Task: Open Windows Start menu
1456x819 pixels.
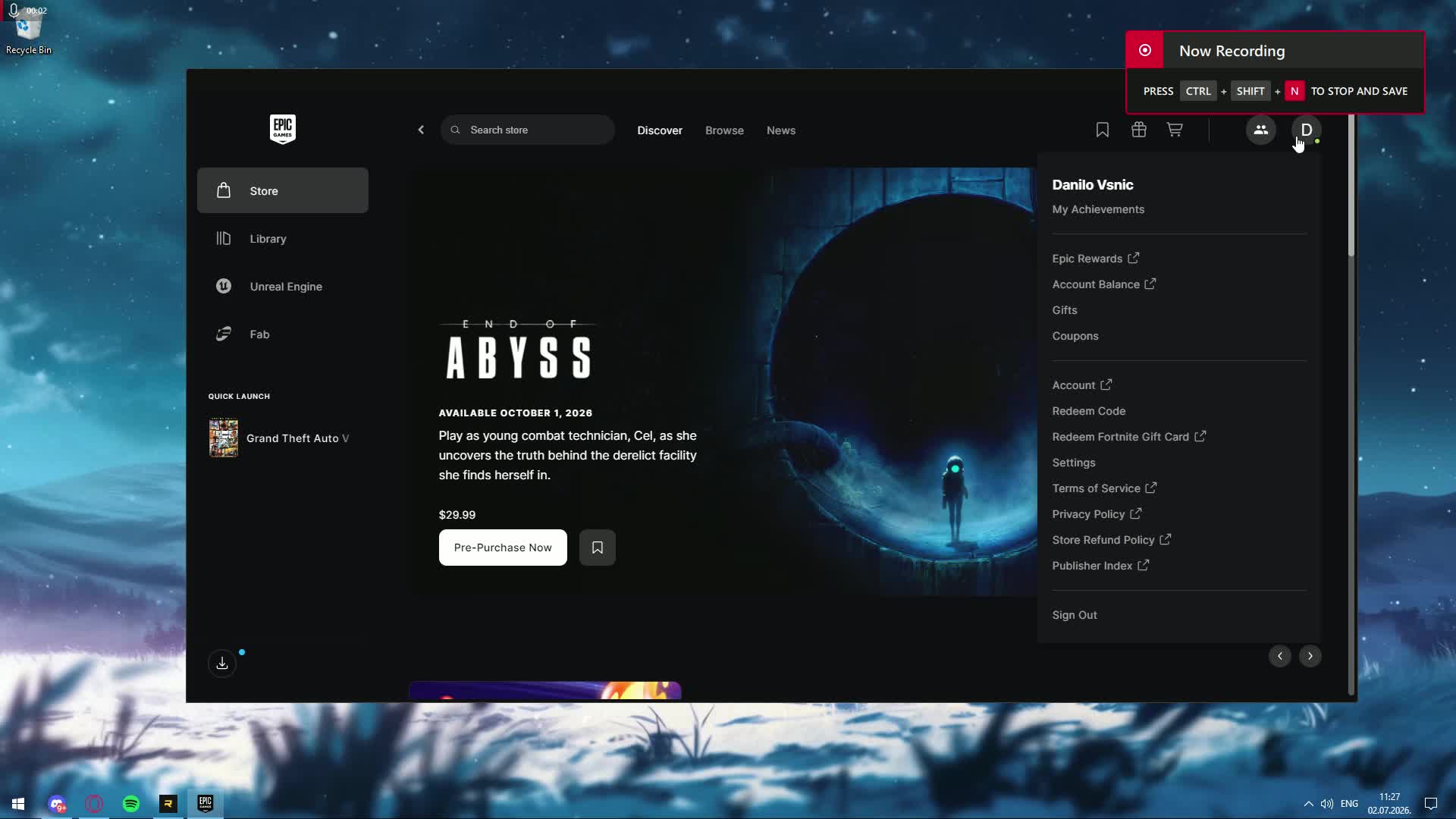Action: 18,804
